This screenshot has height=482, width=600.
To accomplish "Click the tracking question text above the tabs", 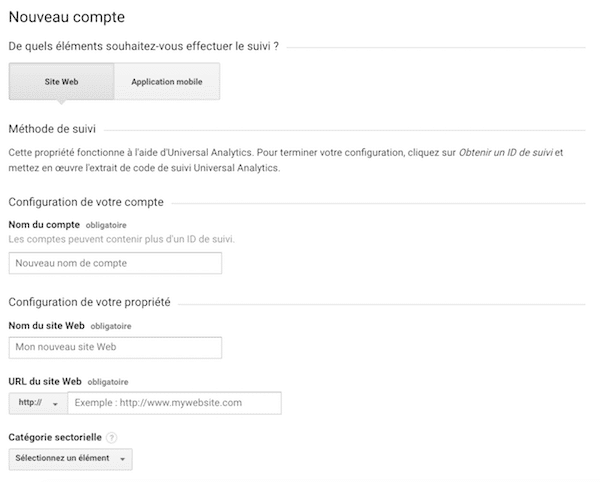I will click(x=143, y=47).
